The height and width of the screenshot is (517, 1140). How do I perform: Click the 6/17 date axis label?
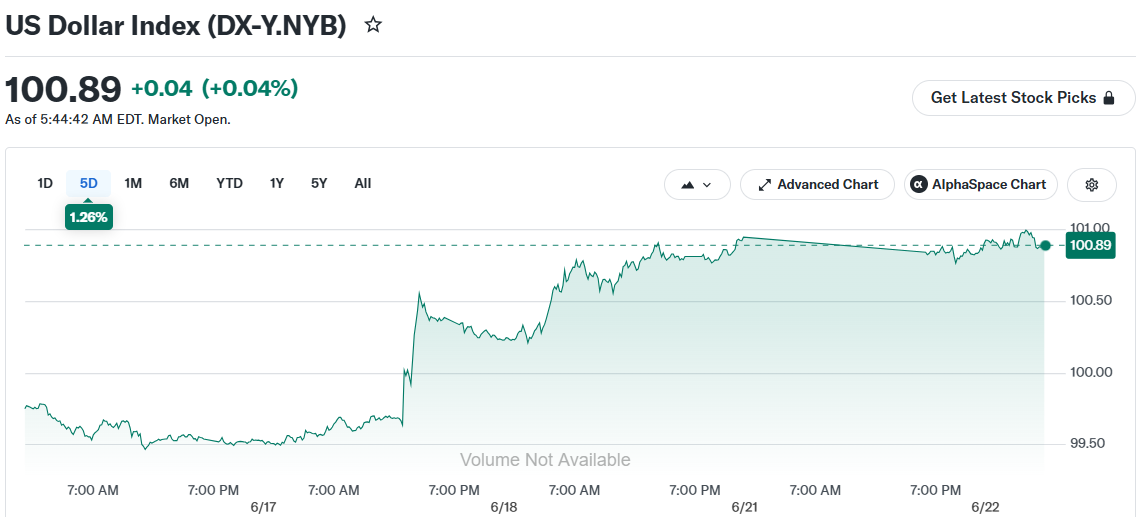(262, 507)
